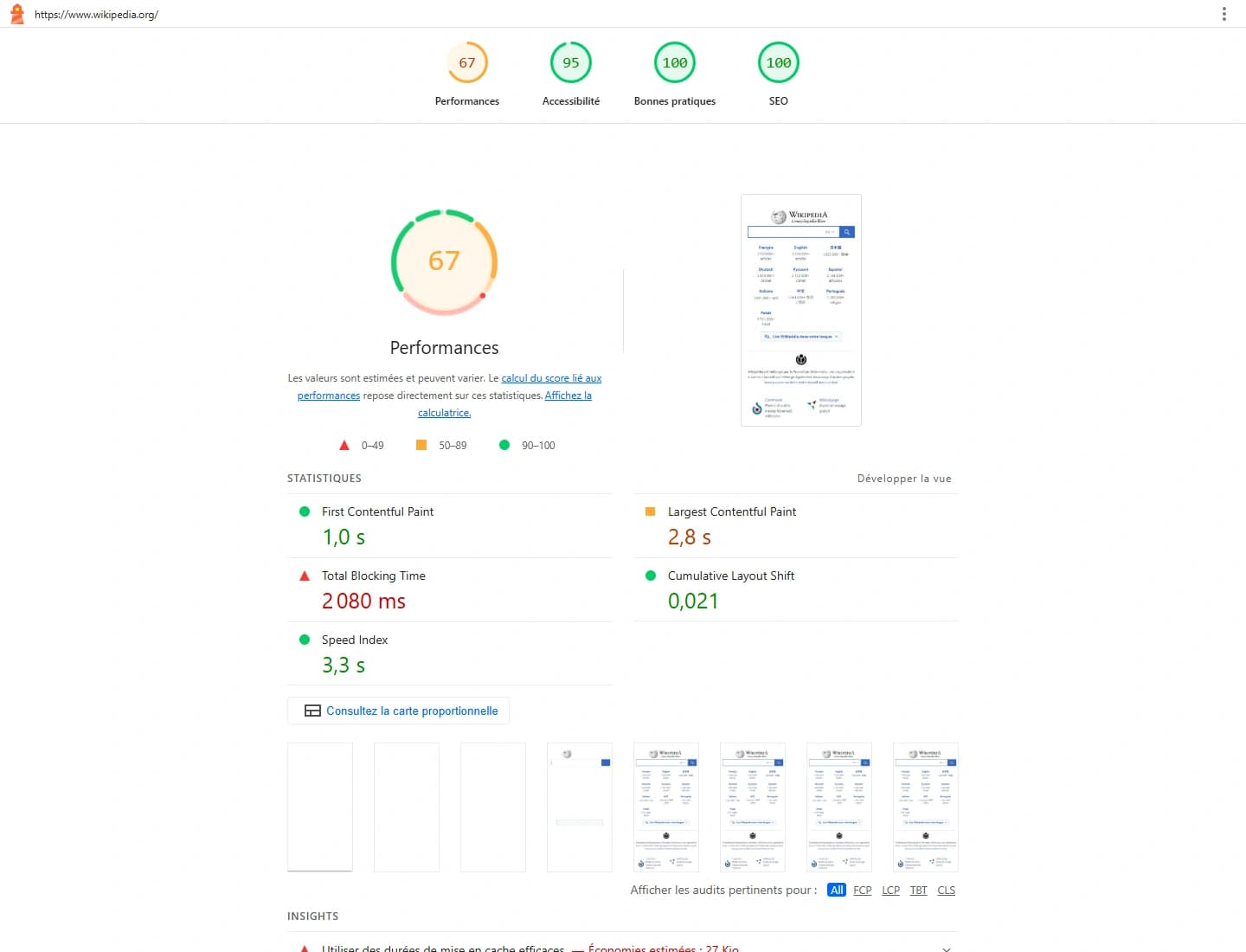This screenshot has height=952, width=1246.
Task: Select the TBT audit filter
Action: (919, 890)
